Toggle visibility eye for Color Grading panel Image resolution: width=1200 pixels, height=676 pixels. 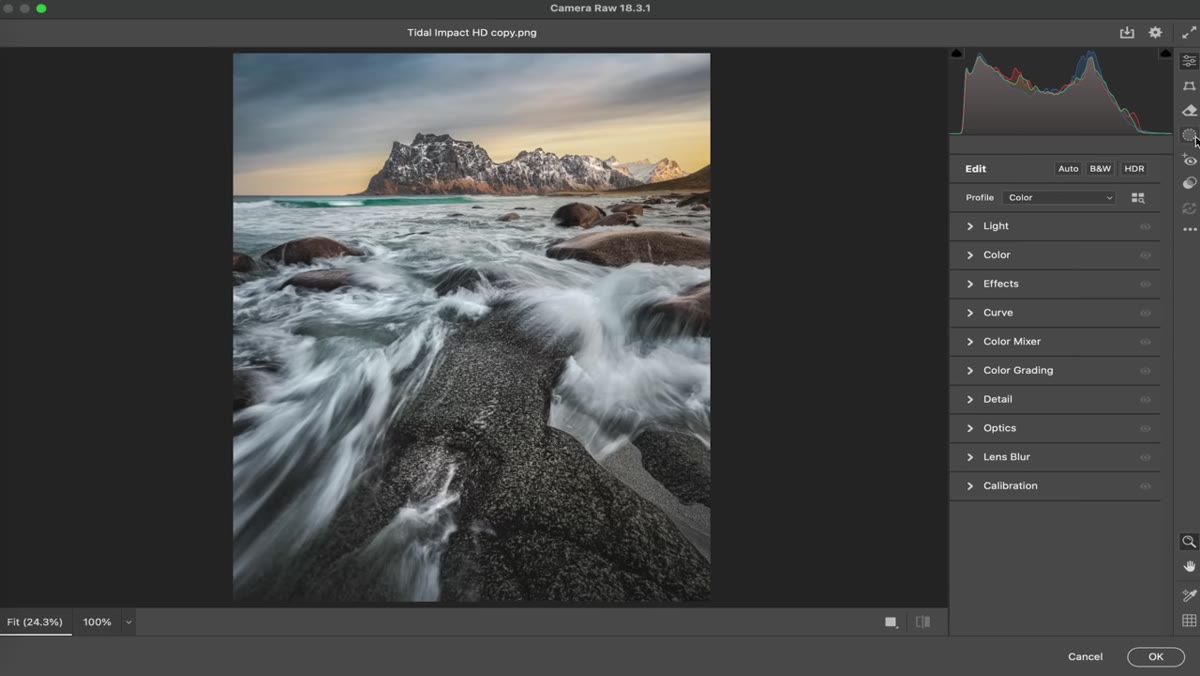point(1145,371)
